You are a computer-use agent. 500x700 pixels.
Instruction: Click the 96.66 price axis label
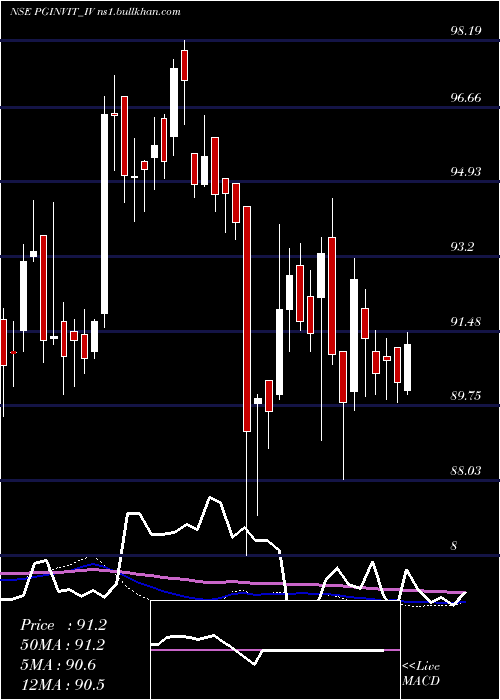[466, 98]
